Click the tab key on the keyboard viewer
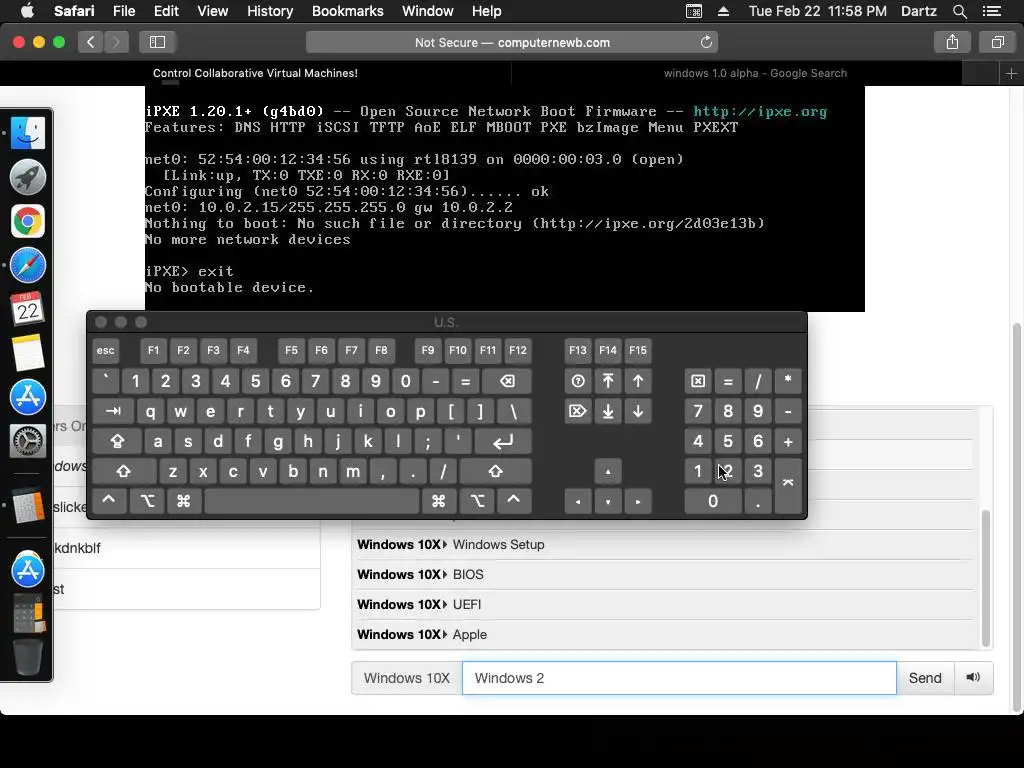Viewport: 1024px width, 768px height. 113,411
